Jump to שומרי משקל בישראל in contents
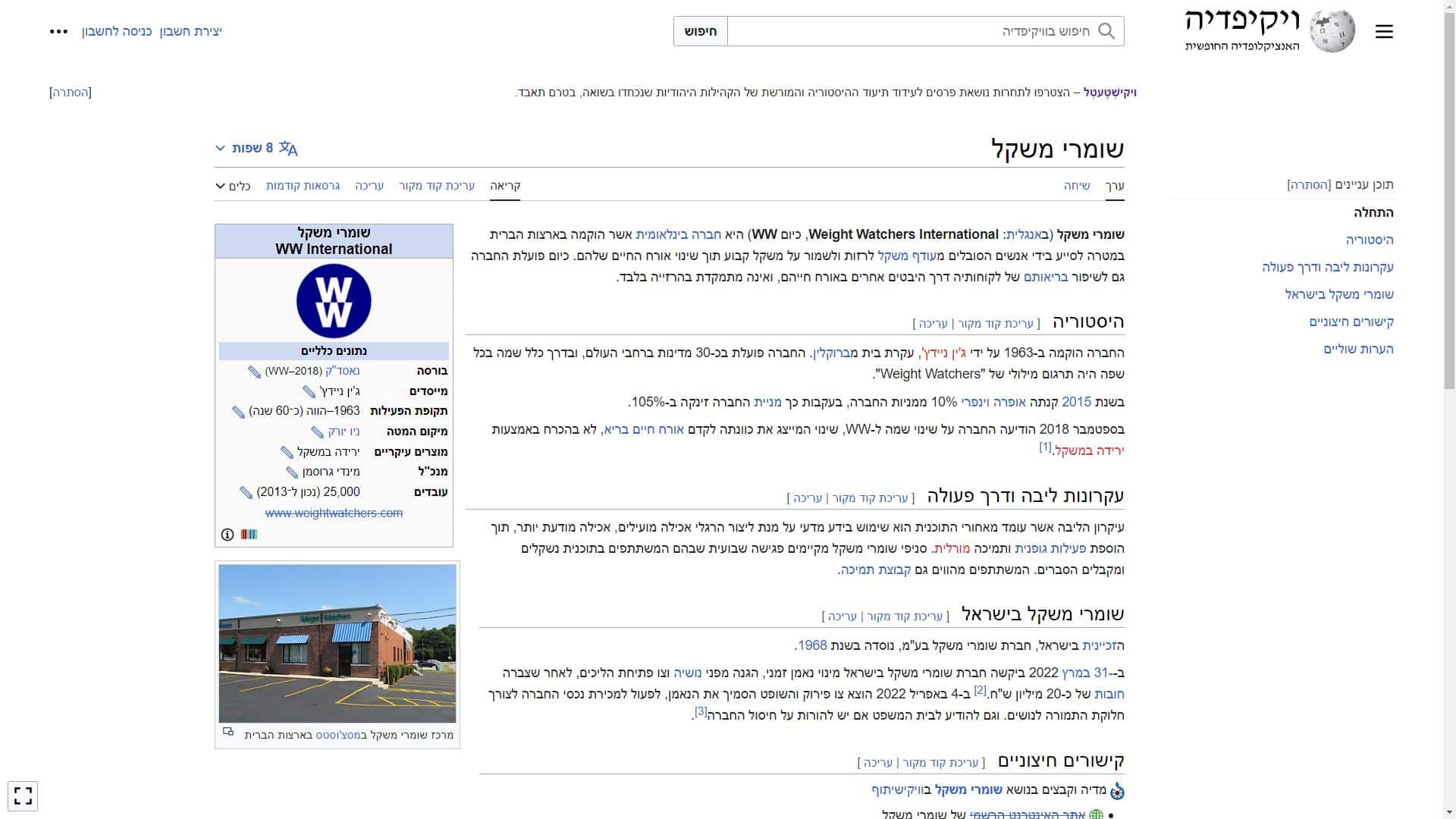 [x=1339, y=294]
